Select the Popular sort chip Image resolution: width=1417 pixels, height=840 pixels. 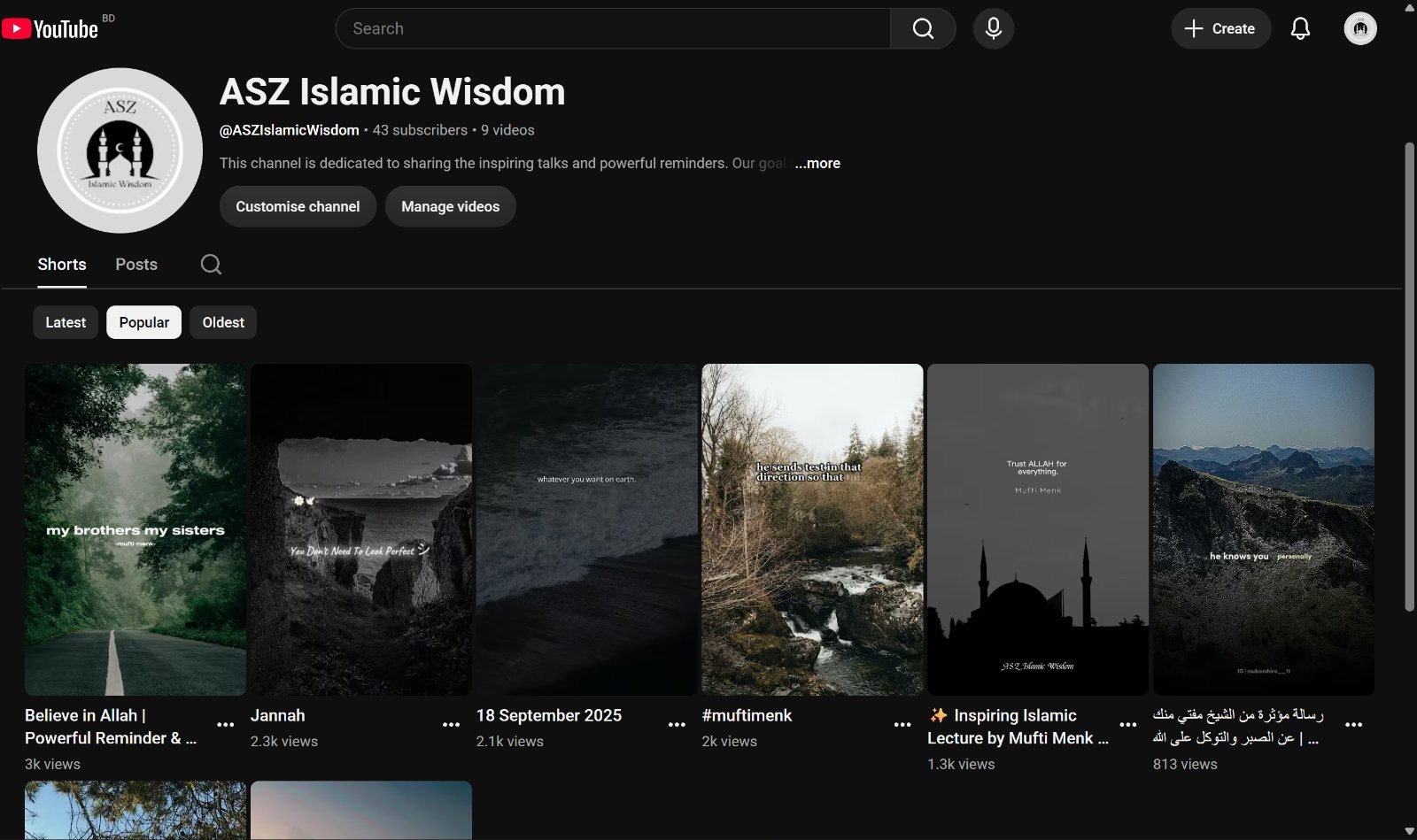click(144, 322)
